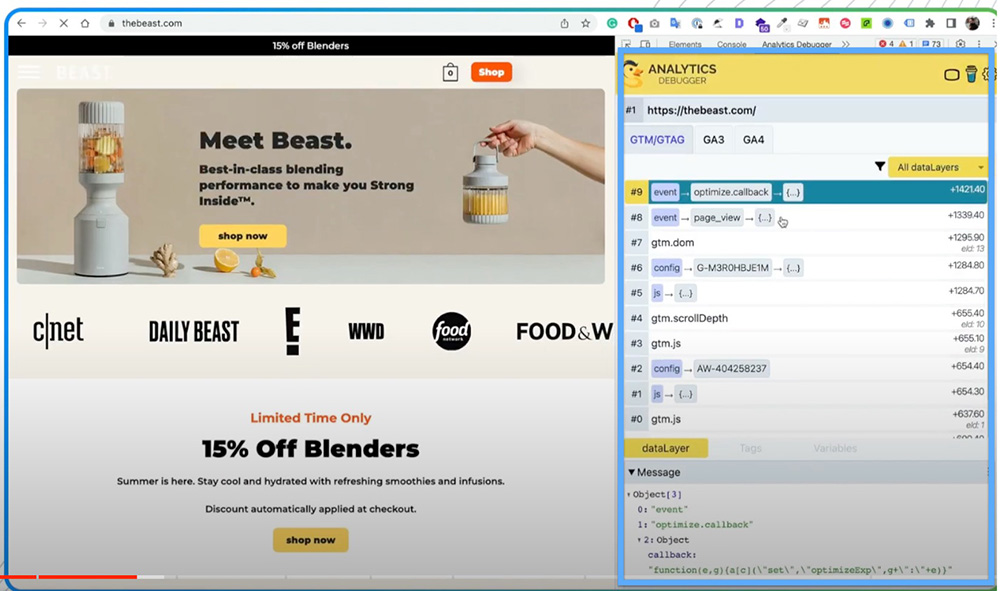This screenshot has height=591, width=1000.
Task: Open the Beast hamburger menu
Action: pos(29,72)
